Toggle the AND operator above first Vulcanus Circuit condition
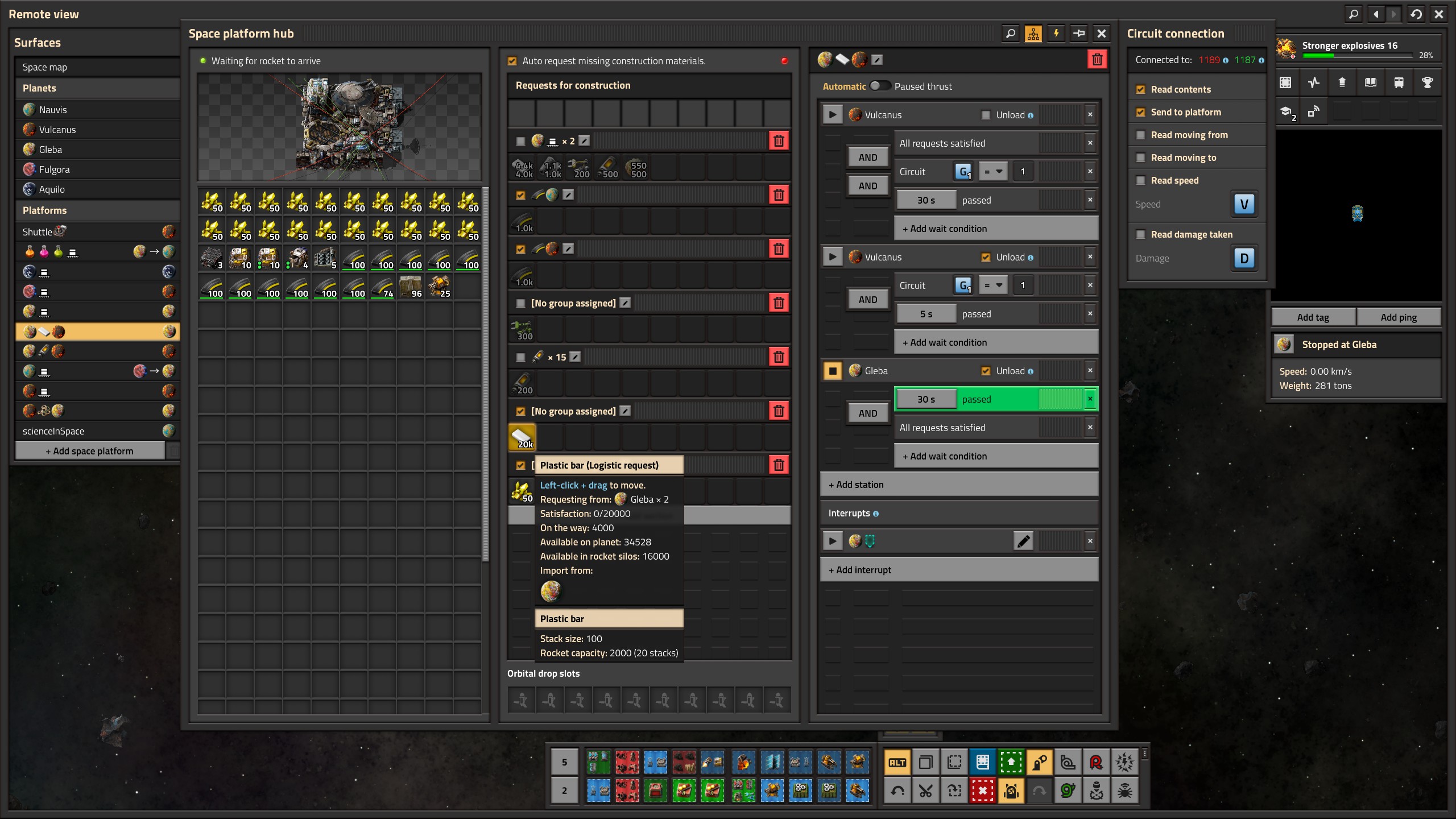Screen dimensions: 1456x819 tap(867, 158)
